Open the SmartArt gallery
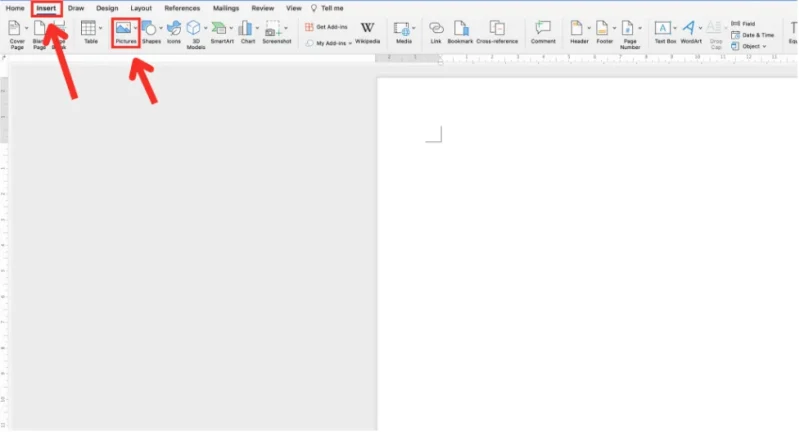The height and width of the screenshot is (432, 800). [221, 30]
